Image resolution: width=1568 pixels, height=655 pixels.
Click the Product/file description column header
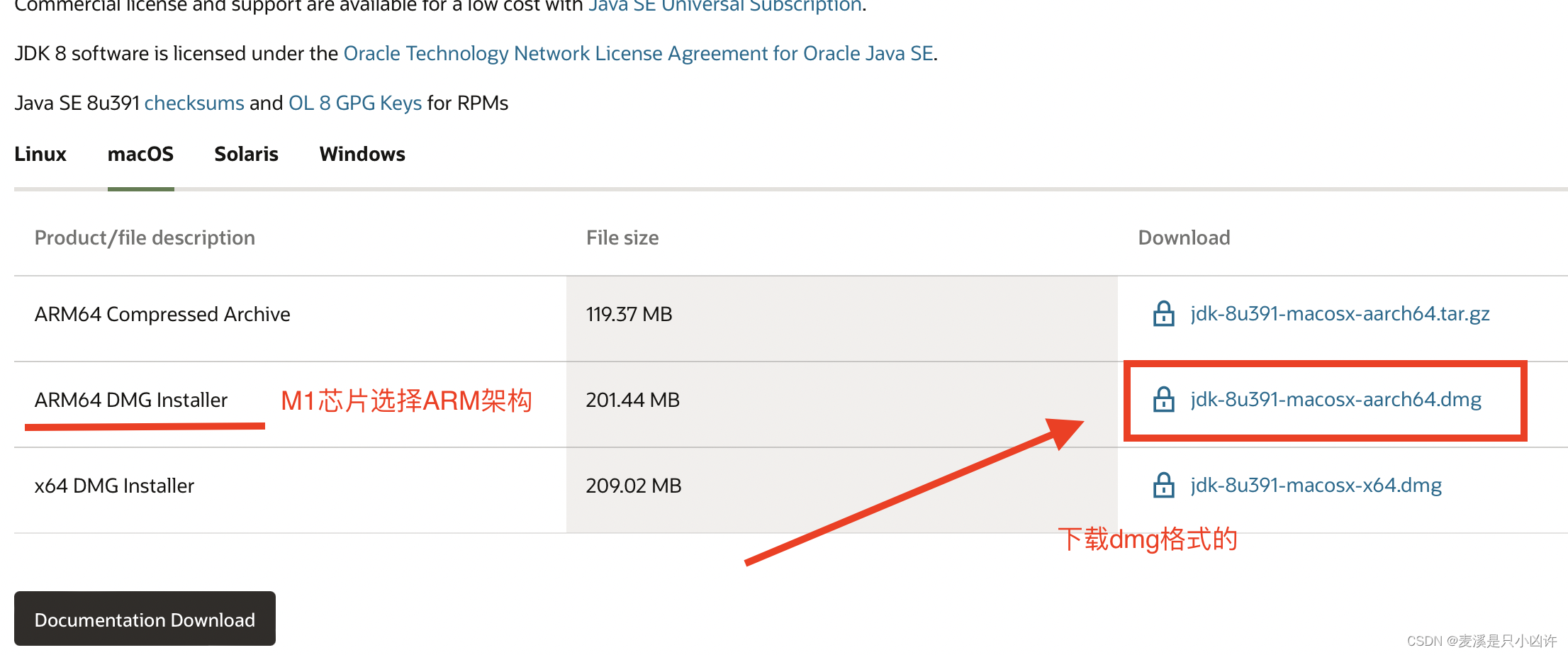145,237
